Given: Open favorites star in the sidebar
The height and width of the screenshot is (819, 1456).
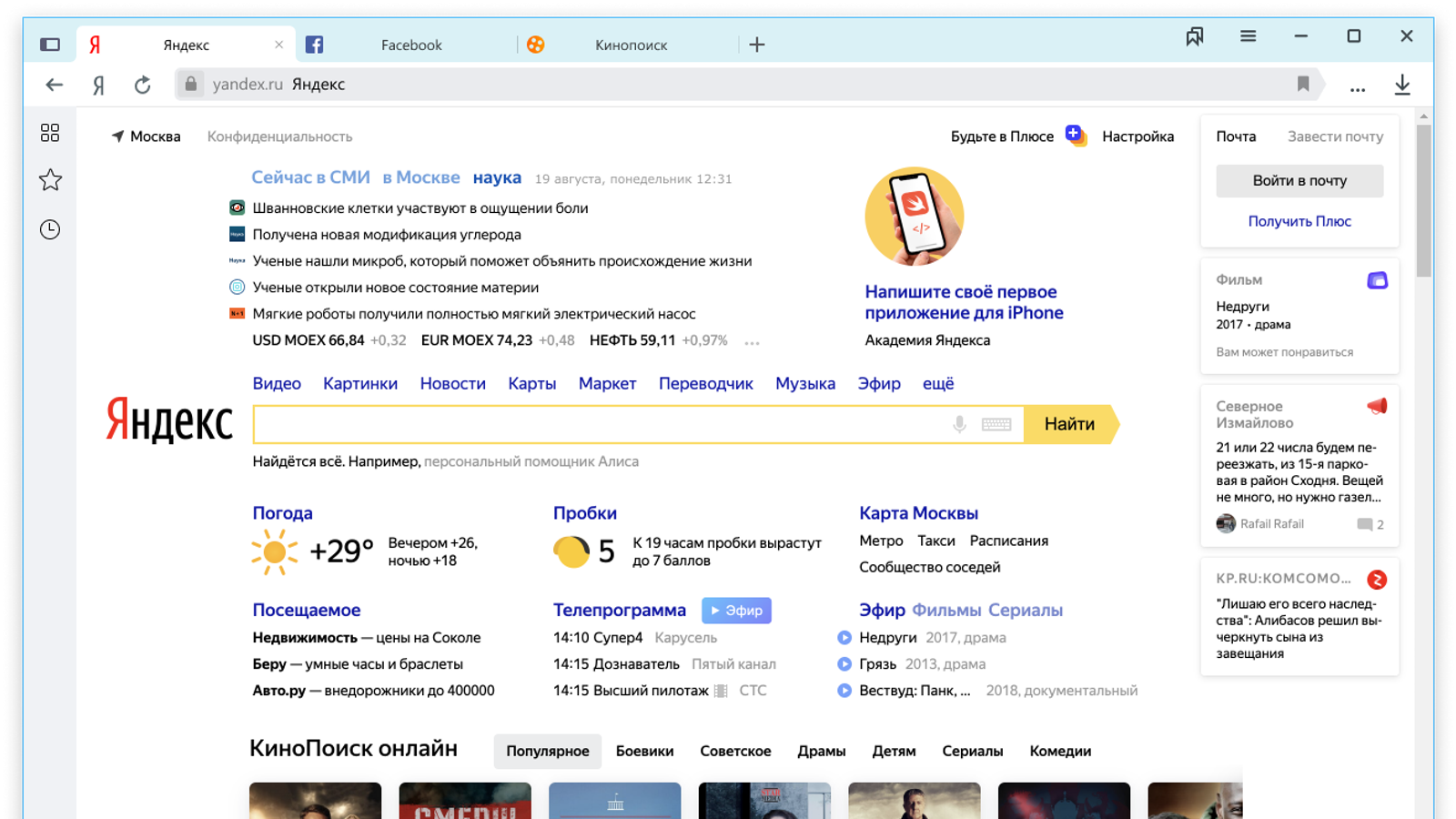Looking at the screenshot, I should (50, 180).
